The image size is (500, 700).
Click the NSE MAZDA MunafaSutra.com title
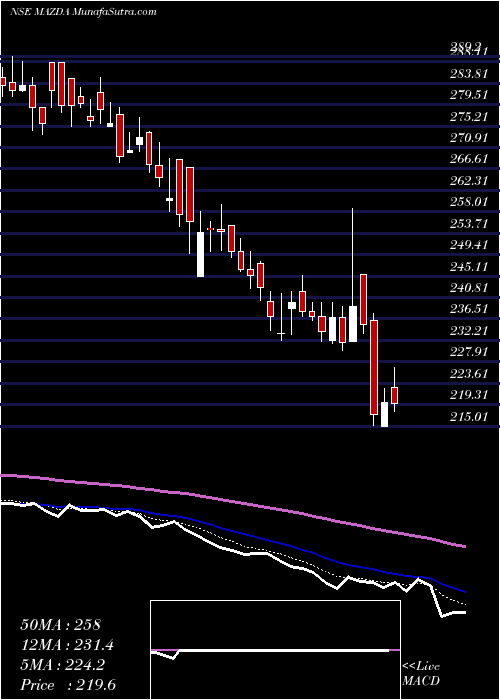[83, 12]
